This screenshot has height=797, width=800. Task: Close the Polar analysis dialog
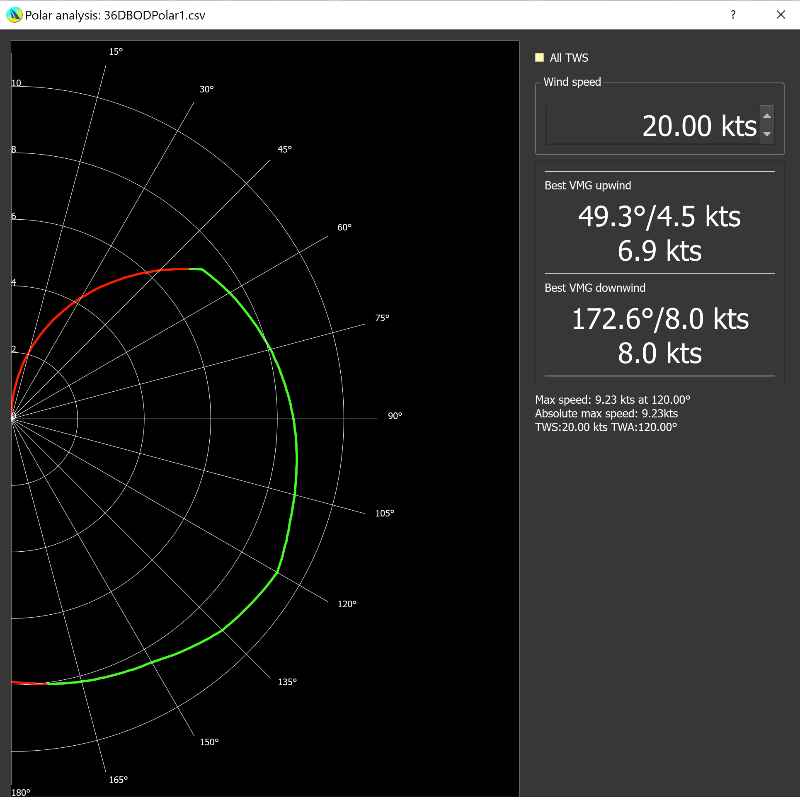781,15
